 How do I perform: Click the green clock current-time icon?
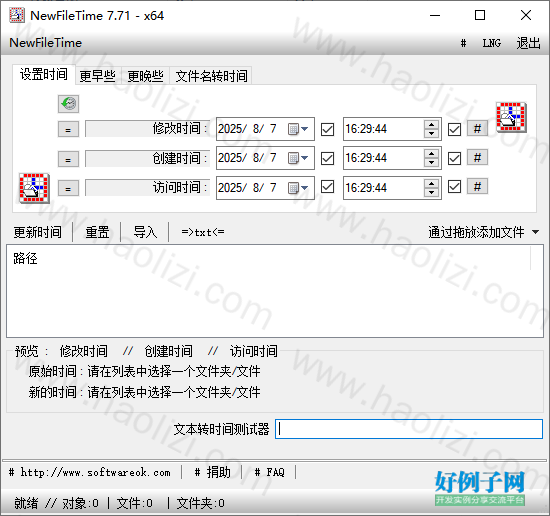tap(68, 104)
